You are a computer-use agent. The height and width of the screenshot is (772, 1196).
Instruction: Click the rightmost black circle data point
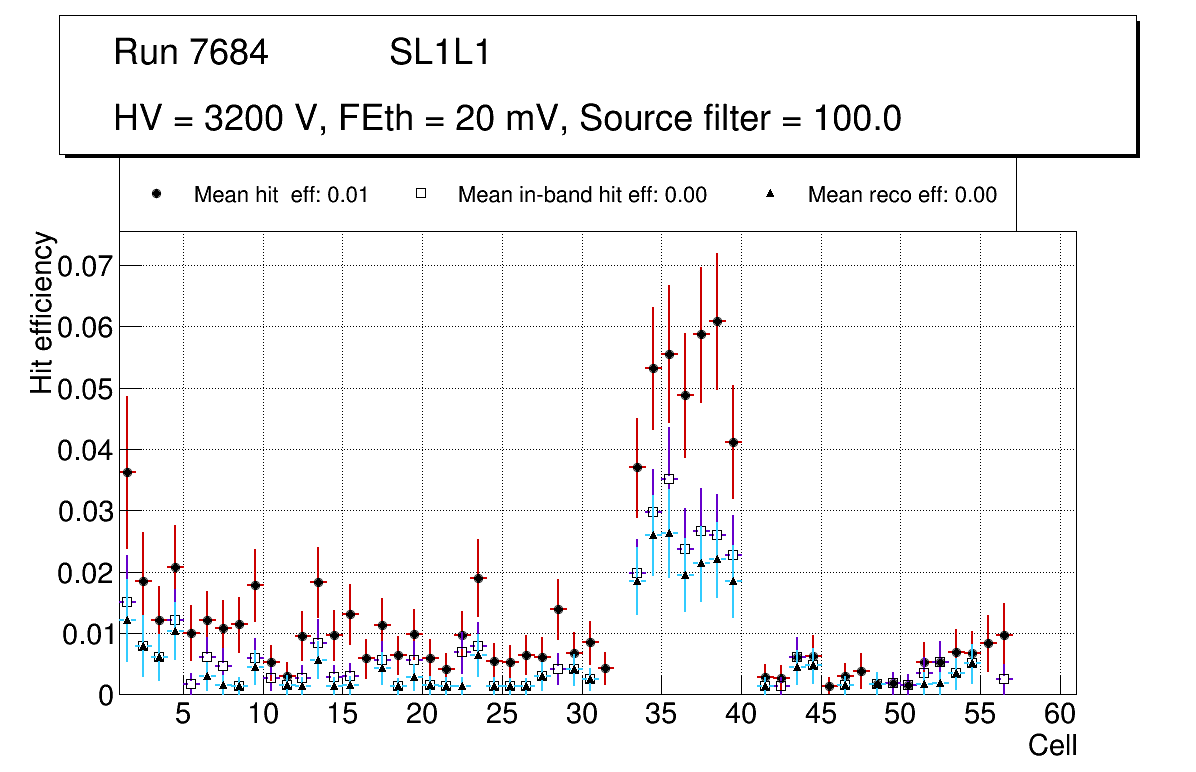[1004, 635]
